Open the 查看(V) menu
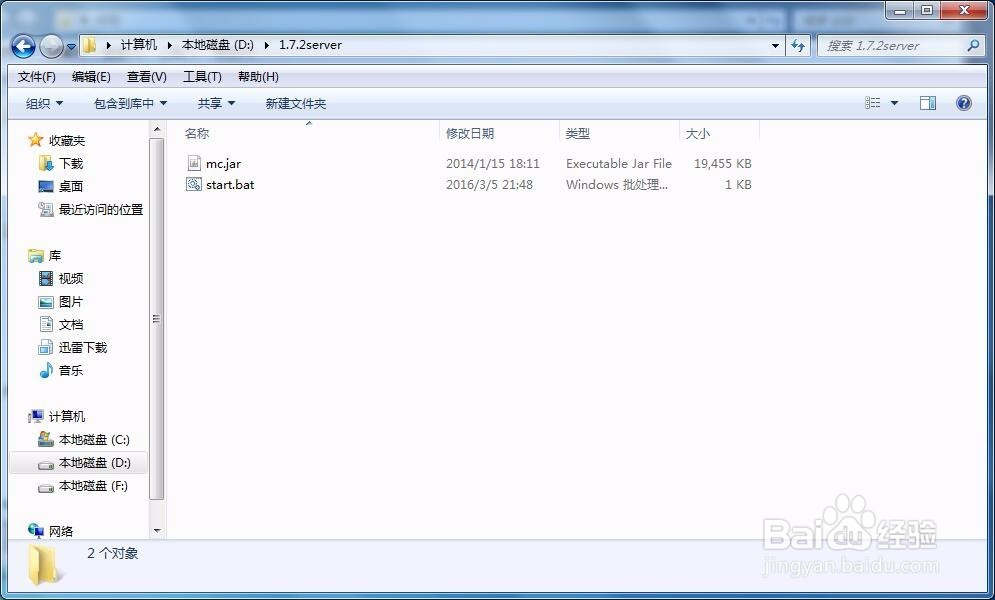Image resolution: width=995 pixels, height=600 pixels. pos(147,77)
